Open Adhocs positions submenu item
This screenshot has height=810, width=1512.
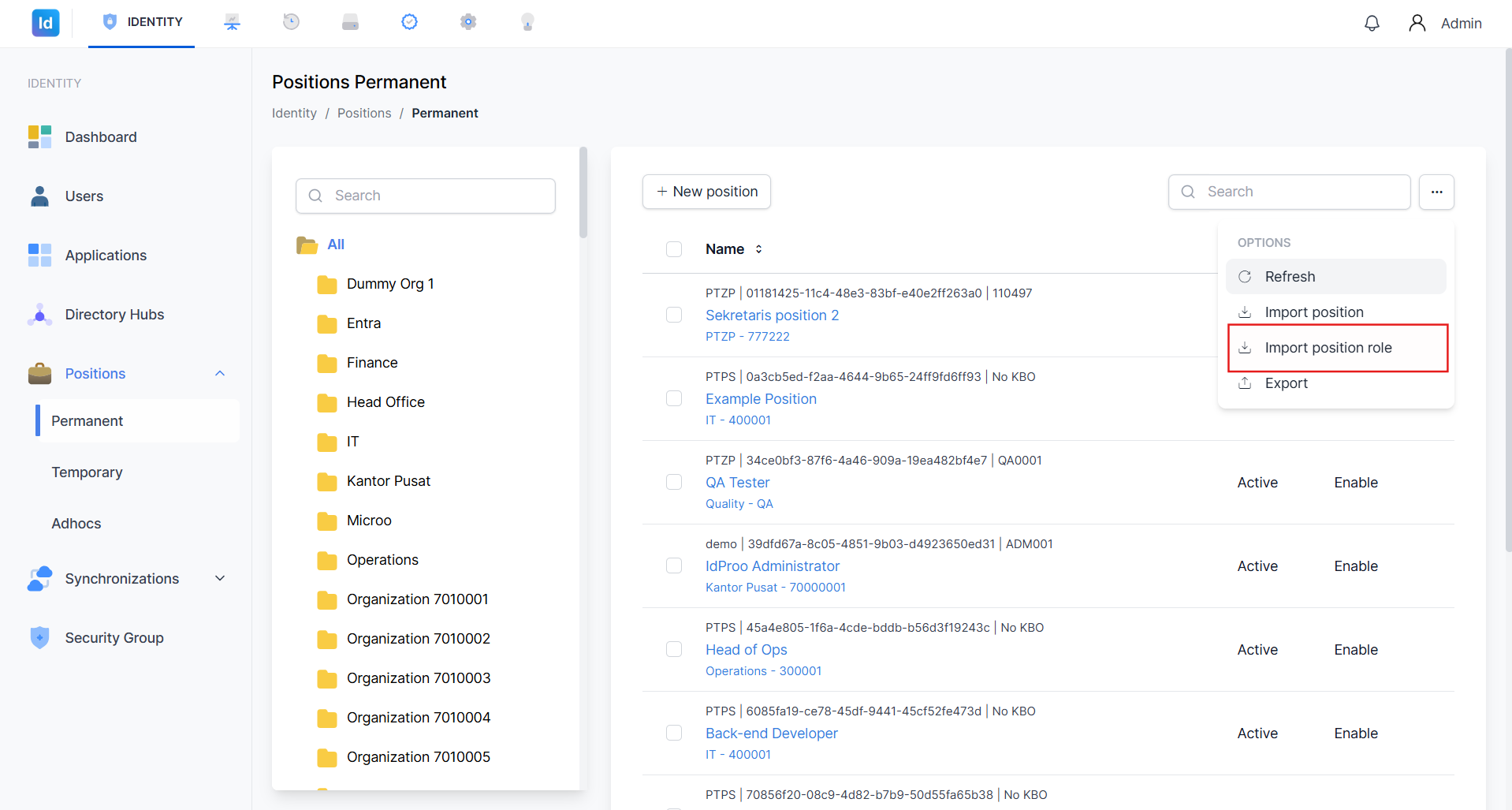76,524
